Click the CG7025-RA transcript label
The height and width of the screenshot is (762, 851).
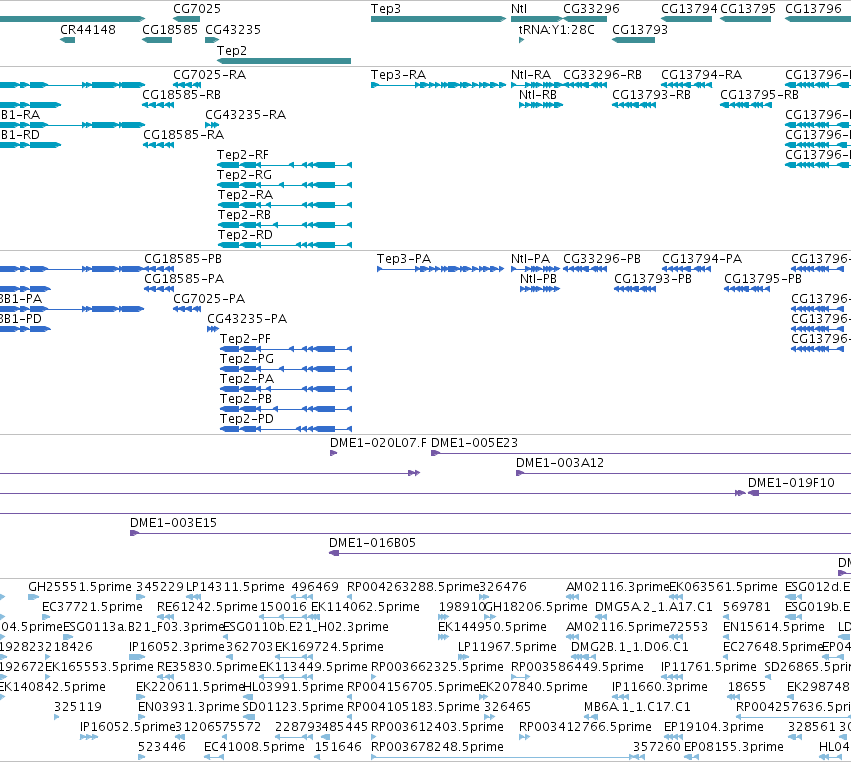tap(209, 74)
